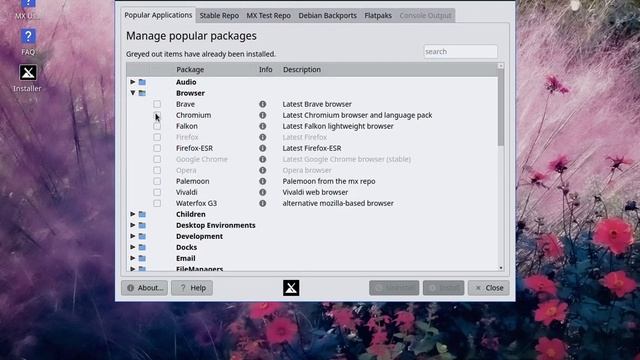
Task: Show info for Falkon browser
Action: 262,126
